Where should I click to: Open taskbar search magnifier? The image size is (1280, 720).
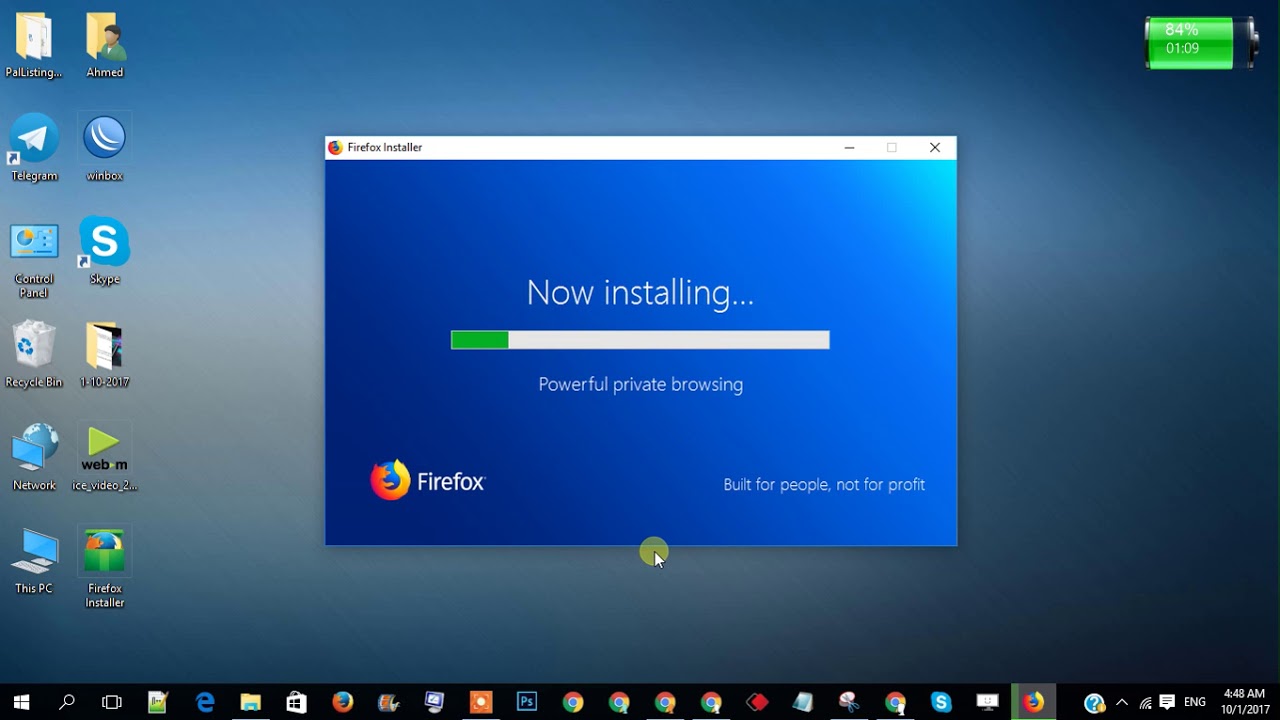tap(67, 702)
